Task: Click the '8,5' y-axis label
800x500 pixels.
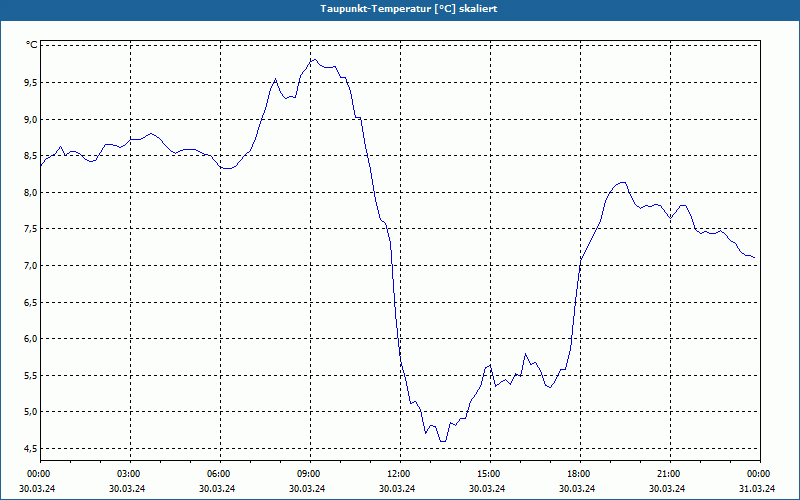Action: [32, 156]
